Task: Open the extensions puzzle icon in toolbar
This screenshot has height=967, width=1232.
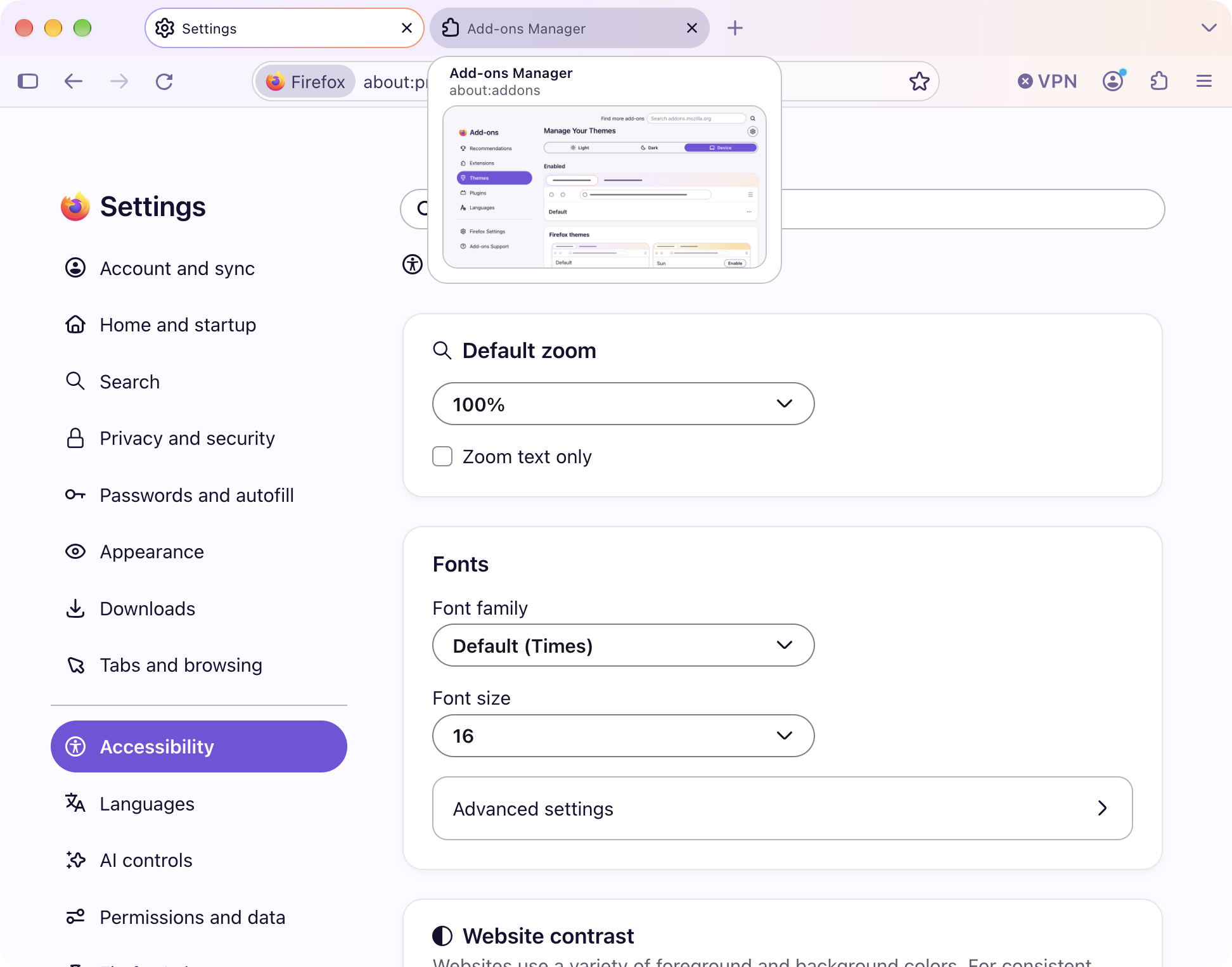Action: (1159, 81)
